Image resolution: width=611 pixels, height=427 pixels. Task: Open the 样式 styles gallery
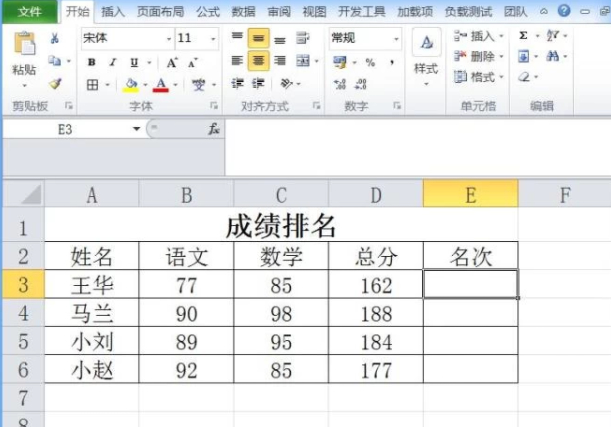pos(426,58)
